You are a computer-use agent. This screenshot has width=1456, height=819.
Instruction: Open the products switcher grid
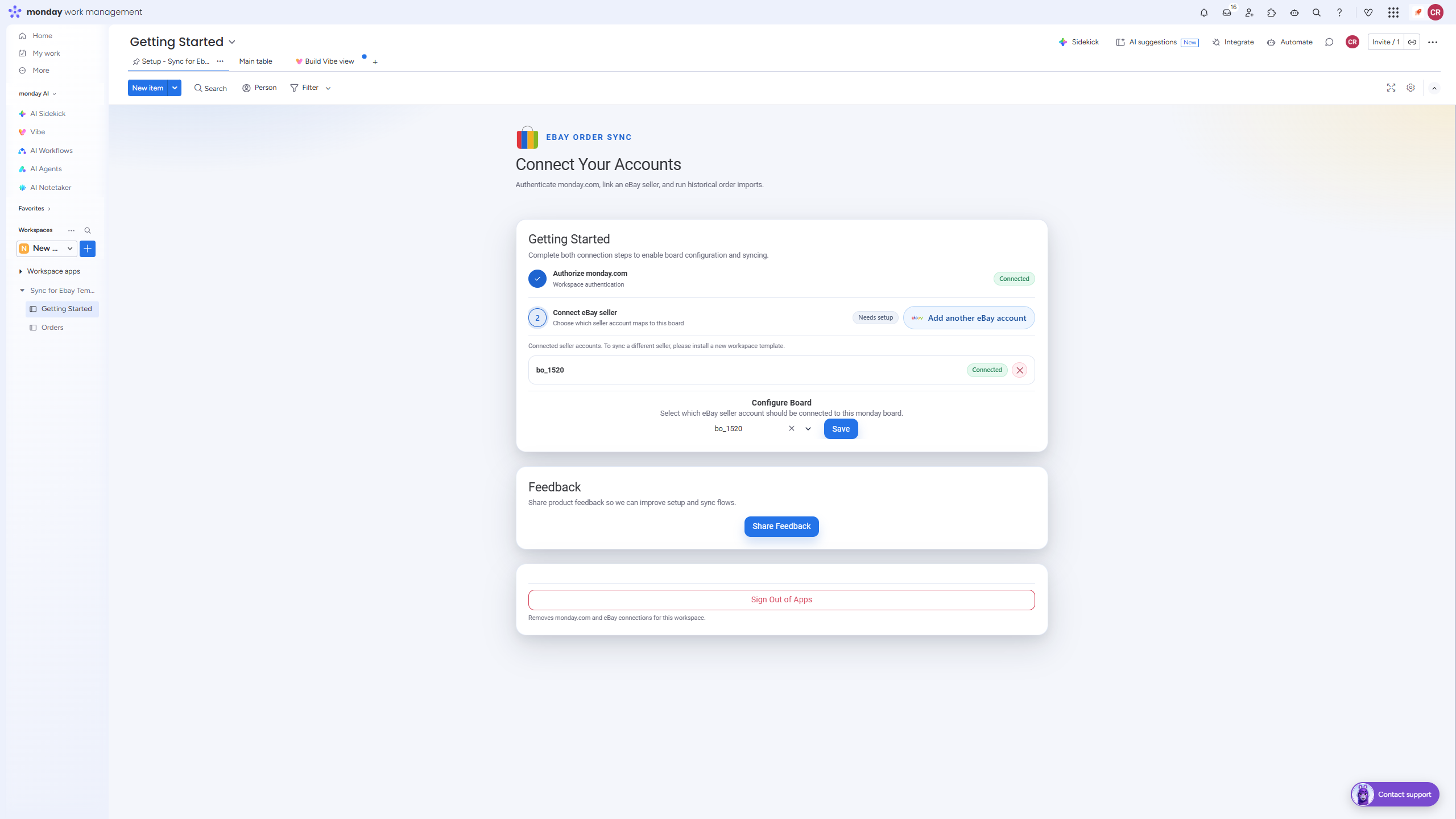click(1393, 13)
